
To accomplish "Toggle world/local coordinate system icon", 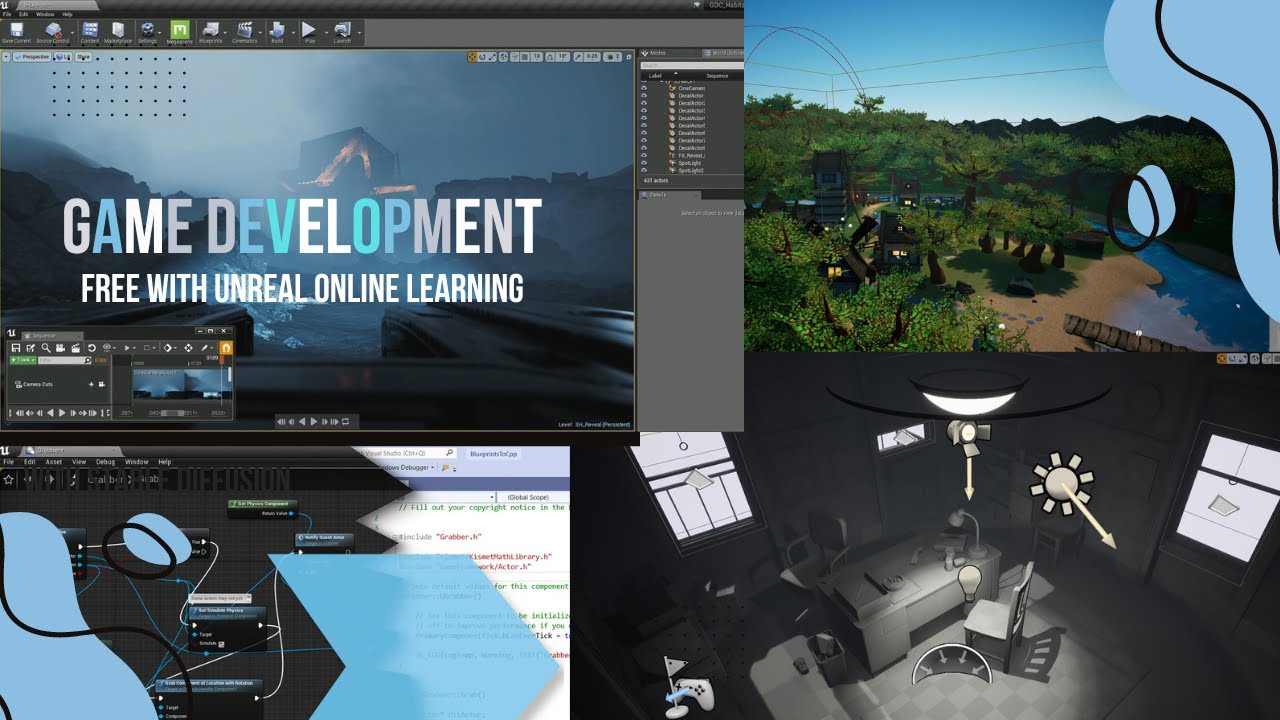I will tap(503, 57).
